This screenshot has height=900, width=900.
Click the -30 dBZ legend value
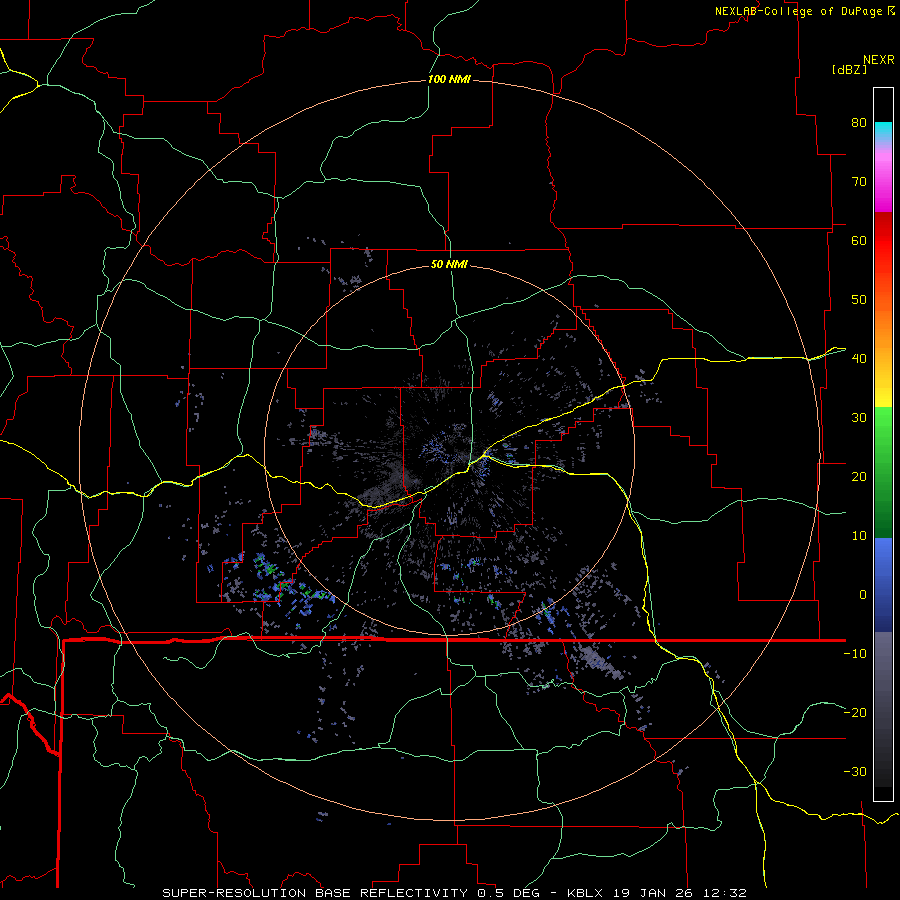[x=855, y=771]
